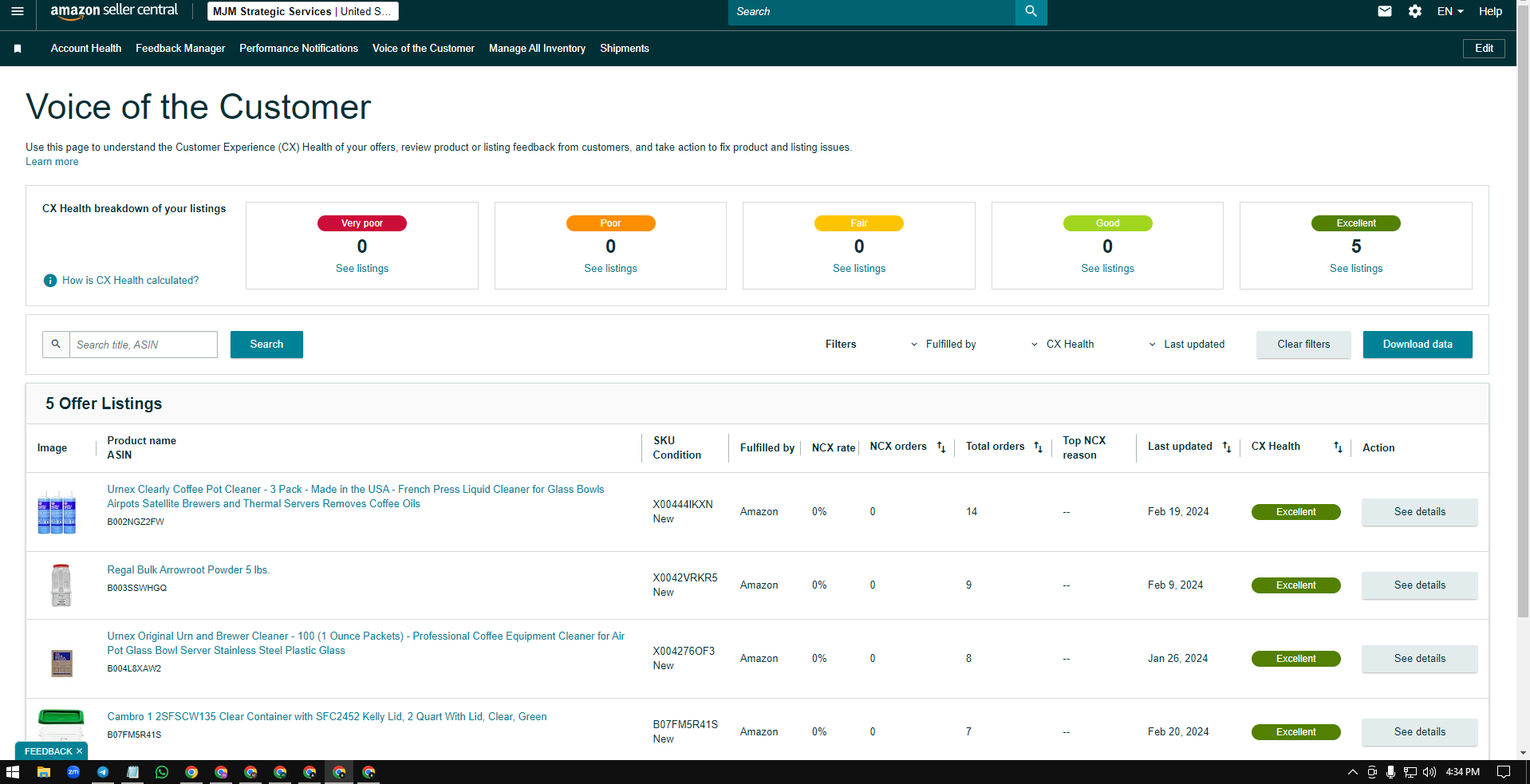This screenshot has height=784, width=1530.
Task: Open File Explorer from taskbar
Action: 44,772
